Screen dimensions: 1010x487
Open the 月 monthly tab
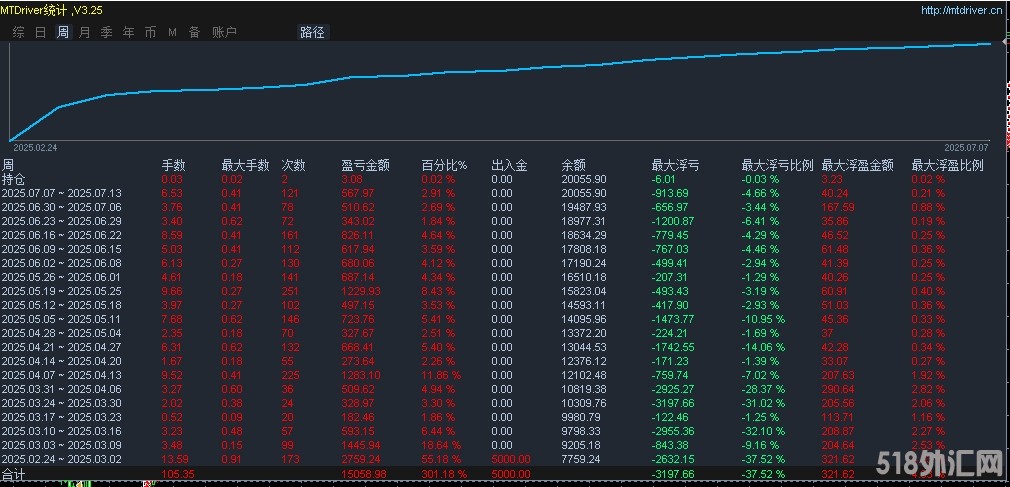tap(84, 32)
